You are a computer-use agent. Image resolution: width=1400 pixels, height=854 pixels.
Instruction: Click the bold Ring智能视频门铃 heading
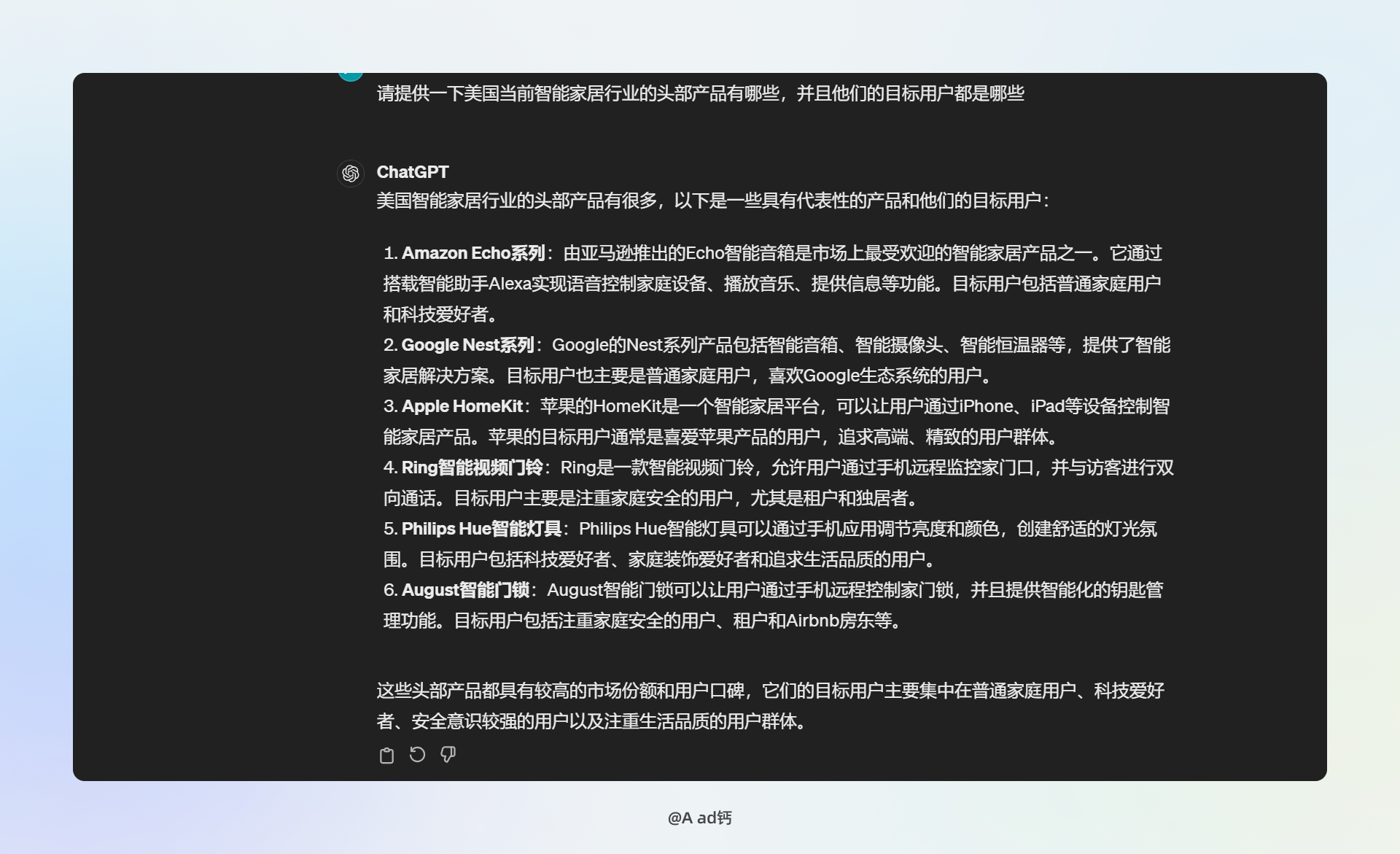pyautogui.click(x=472, y=467)
